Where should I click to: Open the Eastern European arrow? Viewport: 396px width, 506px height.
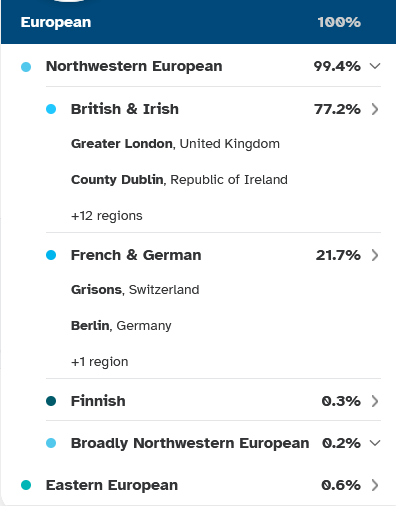[x=375, y=485]
